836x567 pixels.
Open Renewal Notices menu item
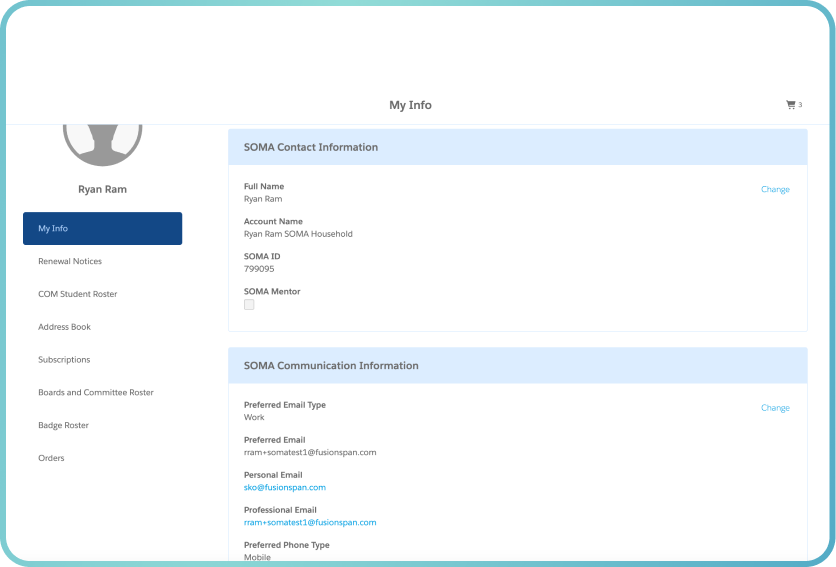click(x=70, y=261)
